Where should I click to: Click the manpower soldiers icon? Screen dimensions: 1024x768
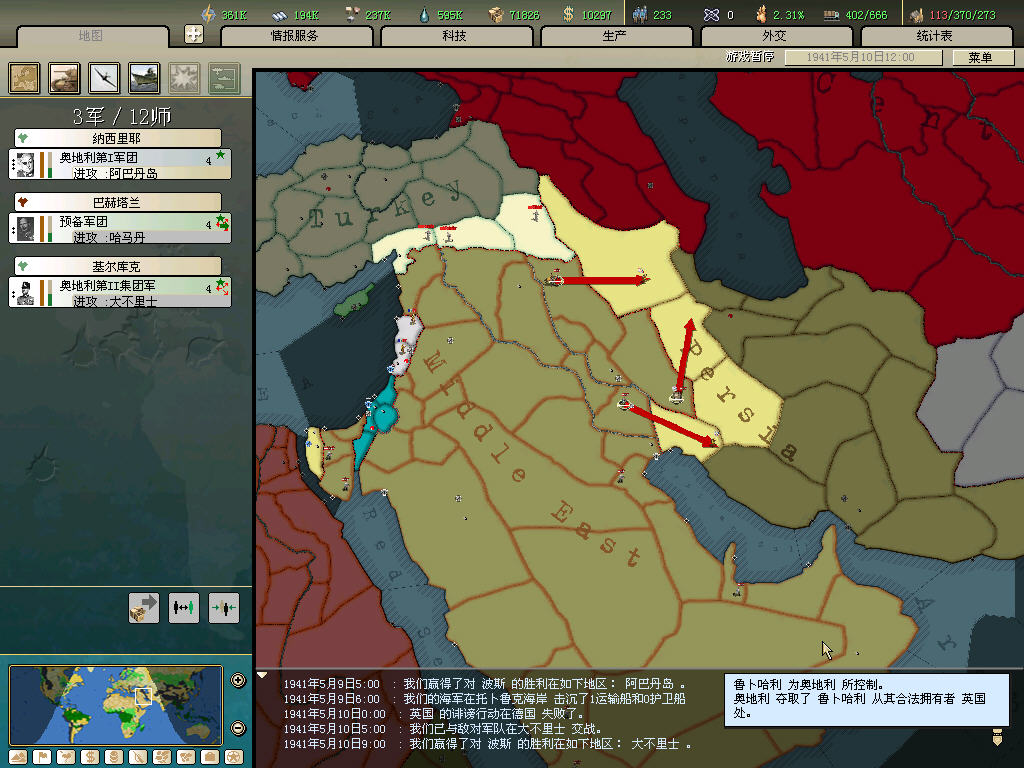[640, 14]
